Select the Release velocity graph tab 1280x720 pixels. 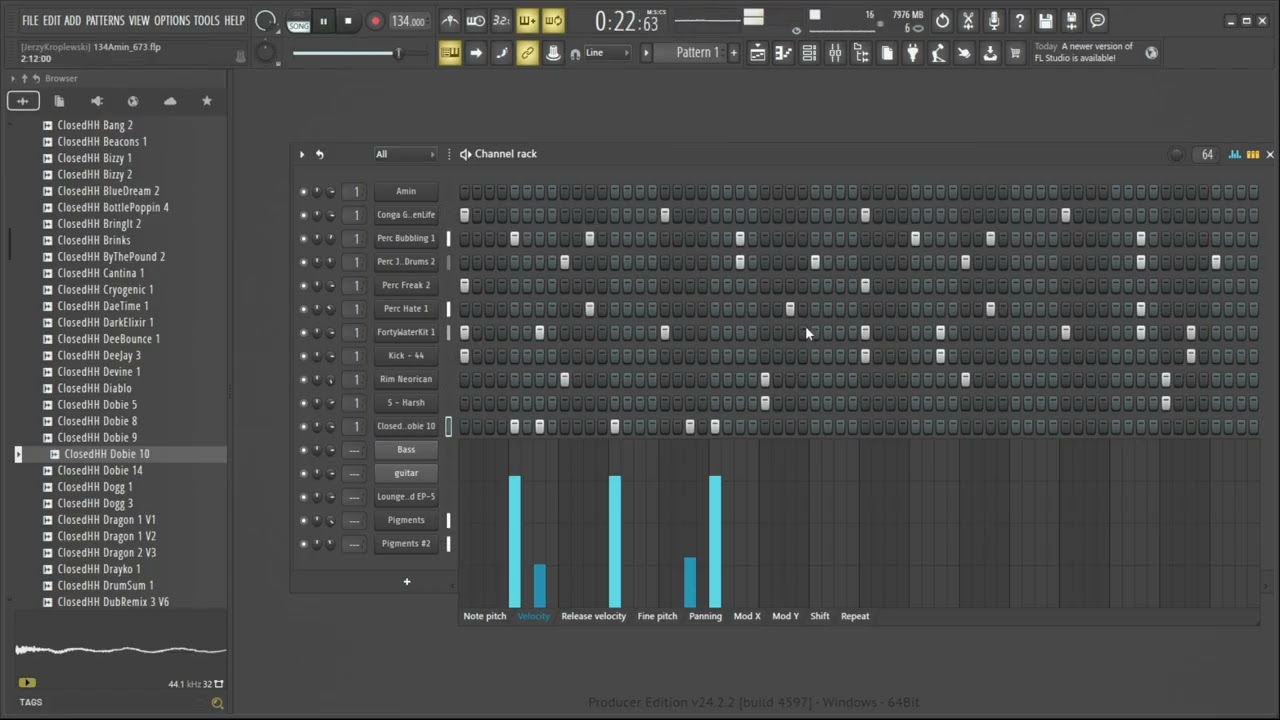593,616
